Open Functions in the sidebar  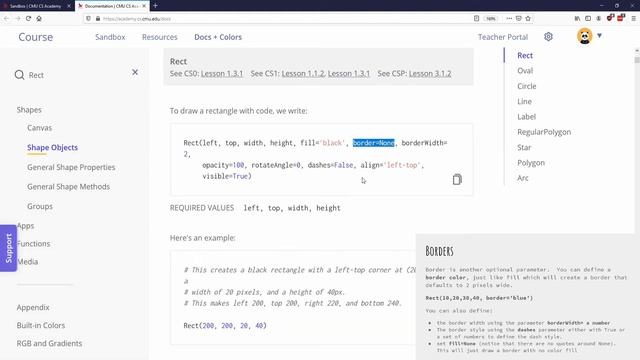point(33,244)
